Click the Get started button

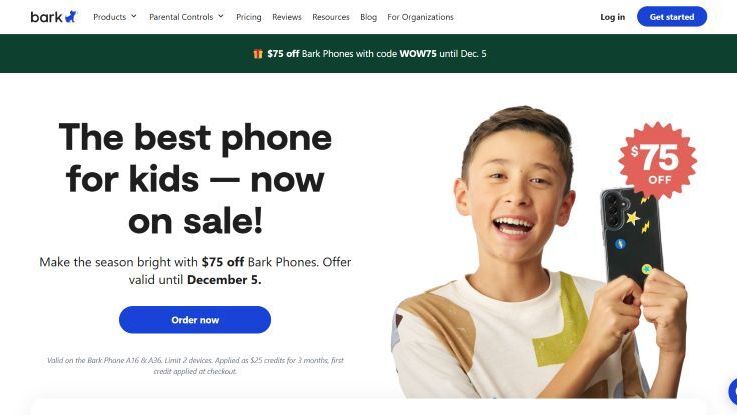[x=672, y=16]
